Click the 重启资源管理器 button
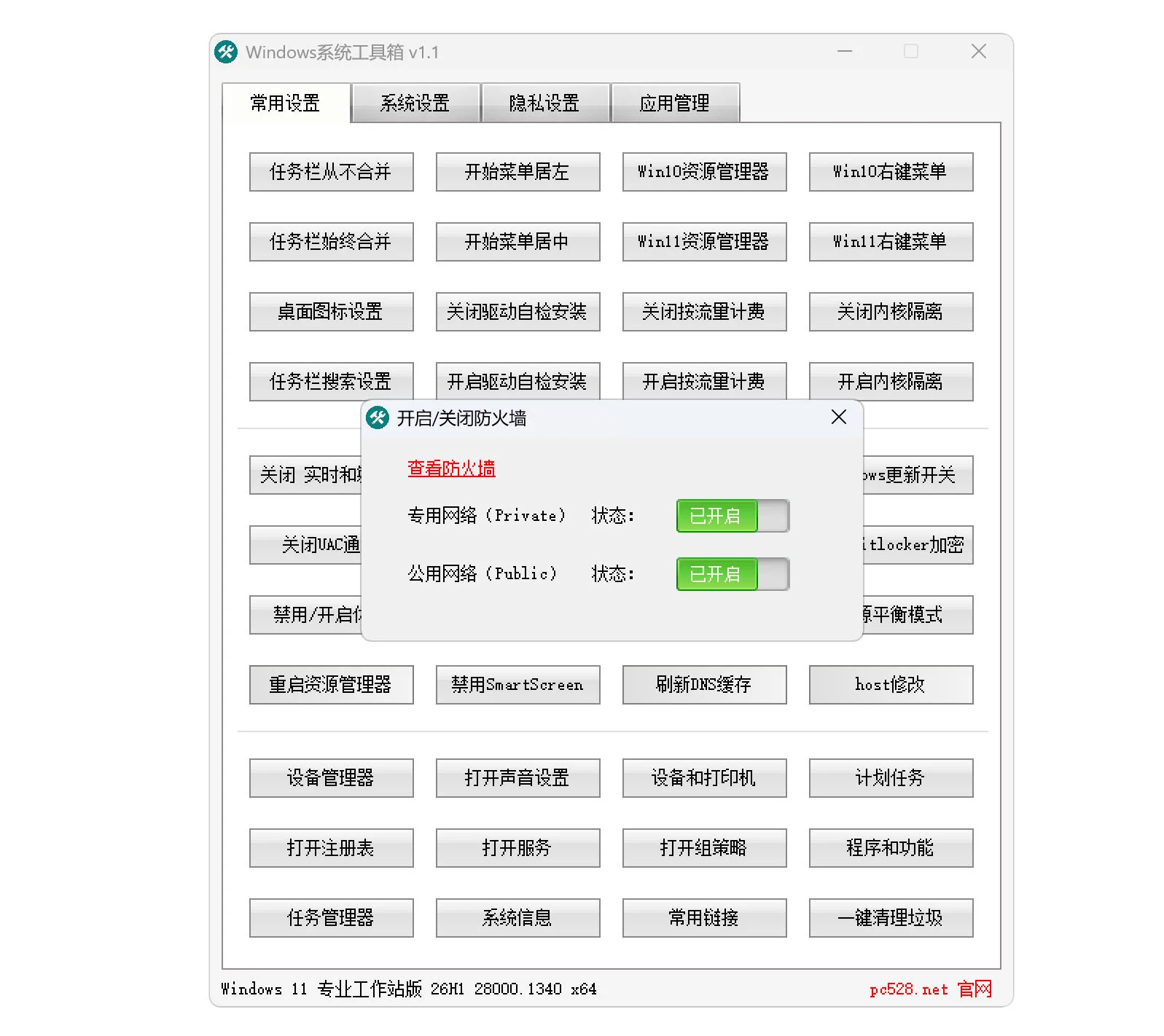Image resolution: width=1164 pixels, height=1036 pixels. pos(332,685)
